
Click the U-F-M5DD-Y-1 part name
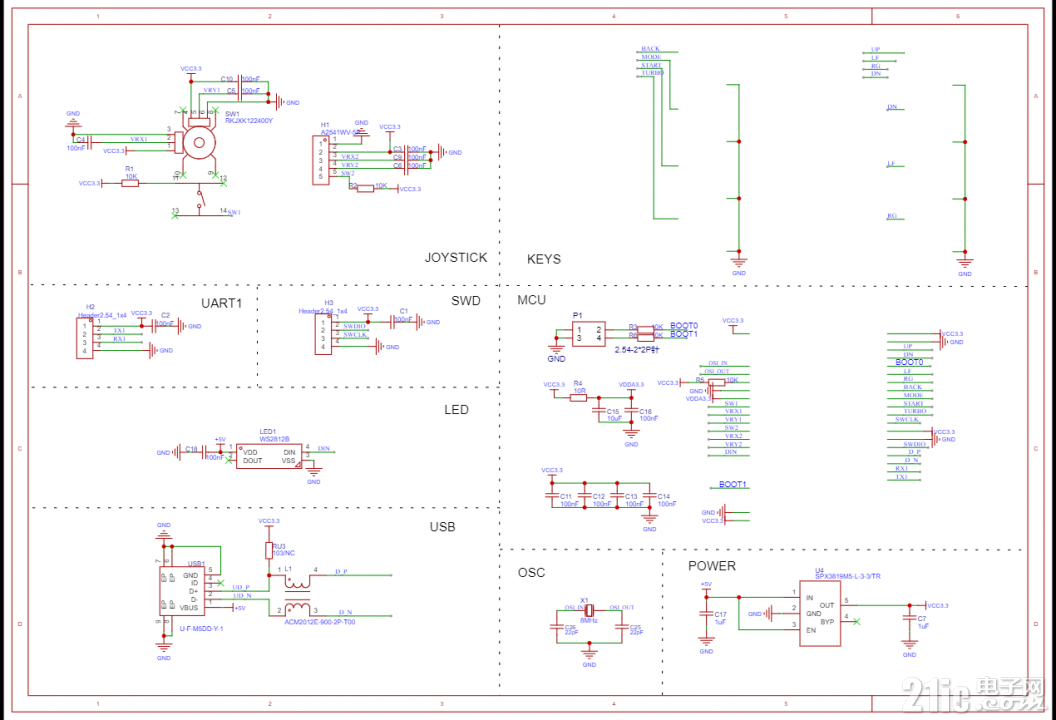(x=201, y=628)
